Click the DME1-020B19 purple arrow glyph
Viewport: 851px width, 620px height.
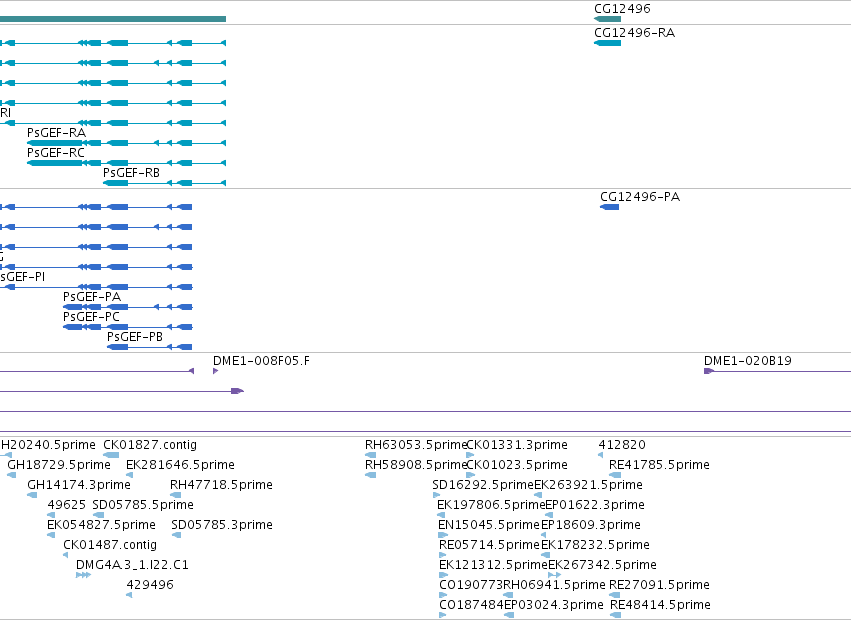point(709,371)
